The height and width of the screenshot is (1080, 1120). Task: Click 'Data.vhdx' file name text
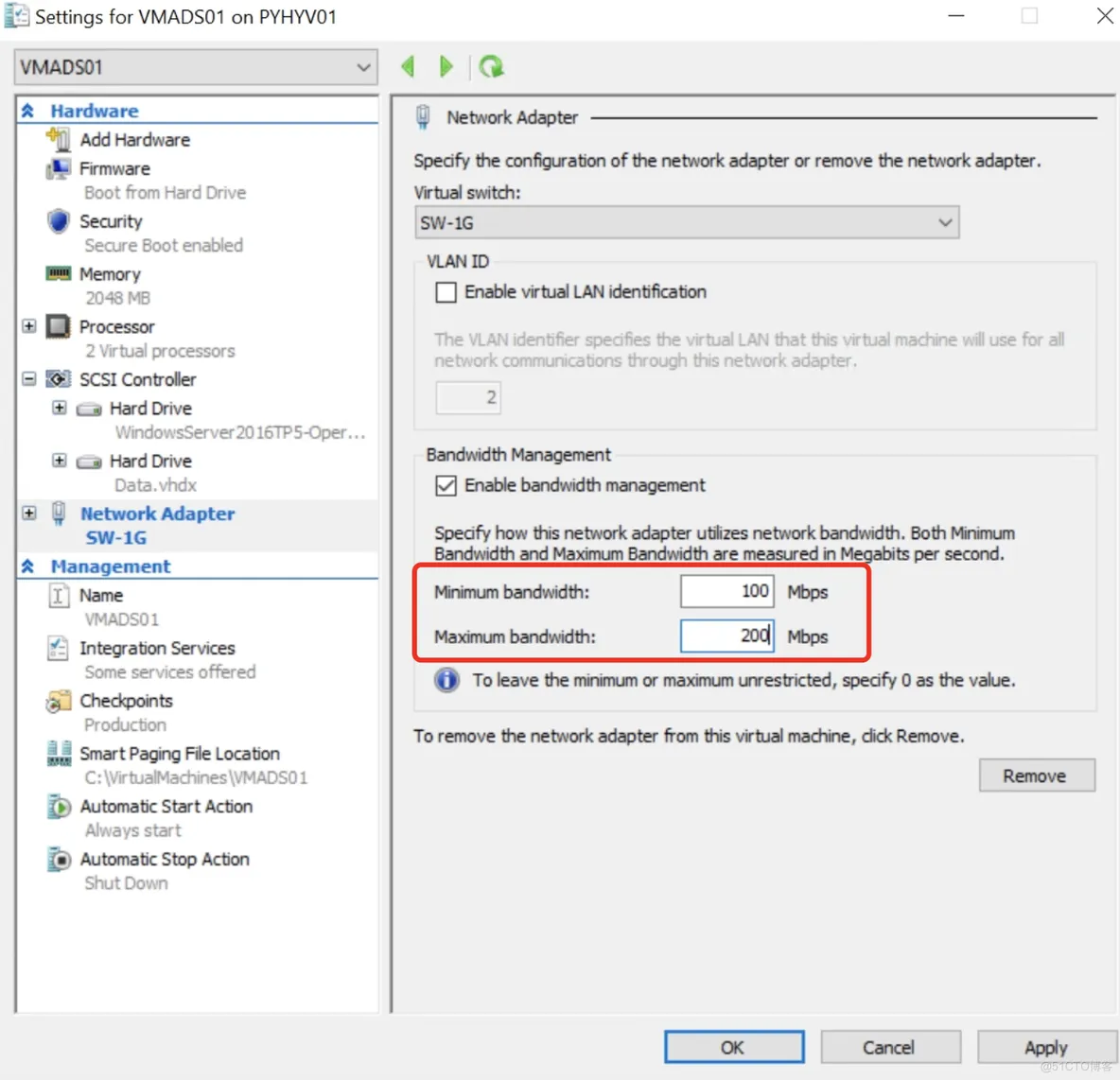[x=156, y=485]
